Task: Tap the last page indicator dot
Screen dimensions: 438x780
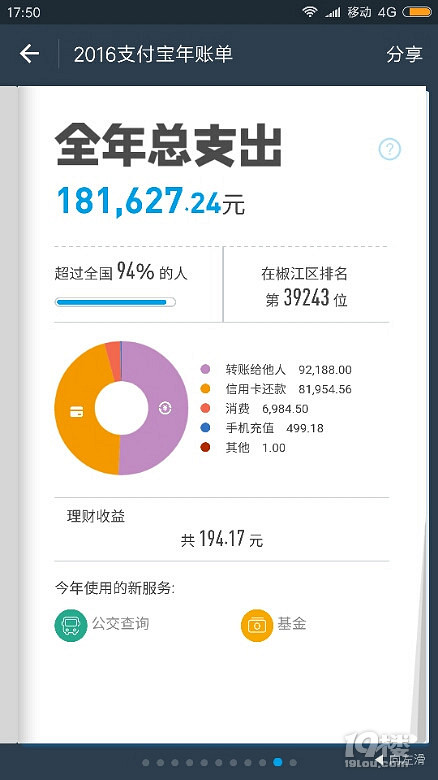Action: [293, 762]
